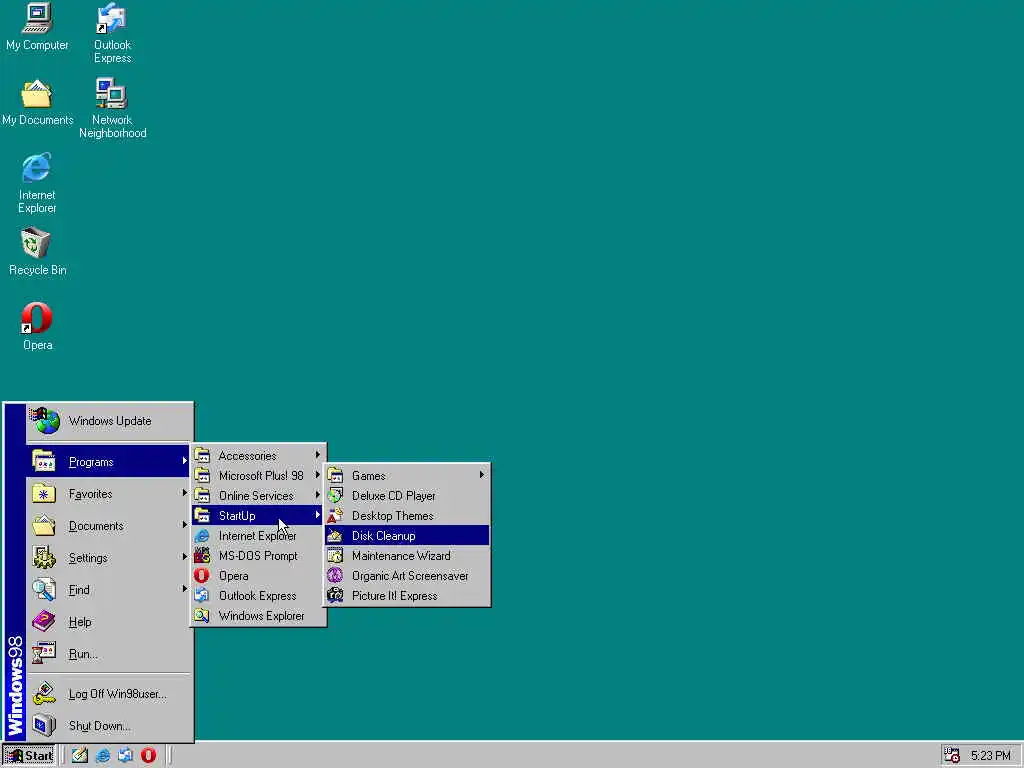The height and width of the screenshot is (768, 1024).
Task: Click Task Scheduler tray icon
Action: tap(952, 756)
